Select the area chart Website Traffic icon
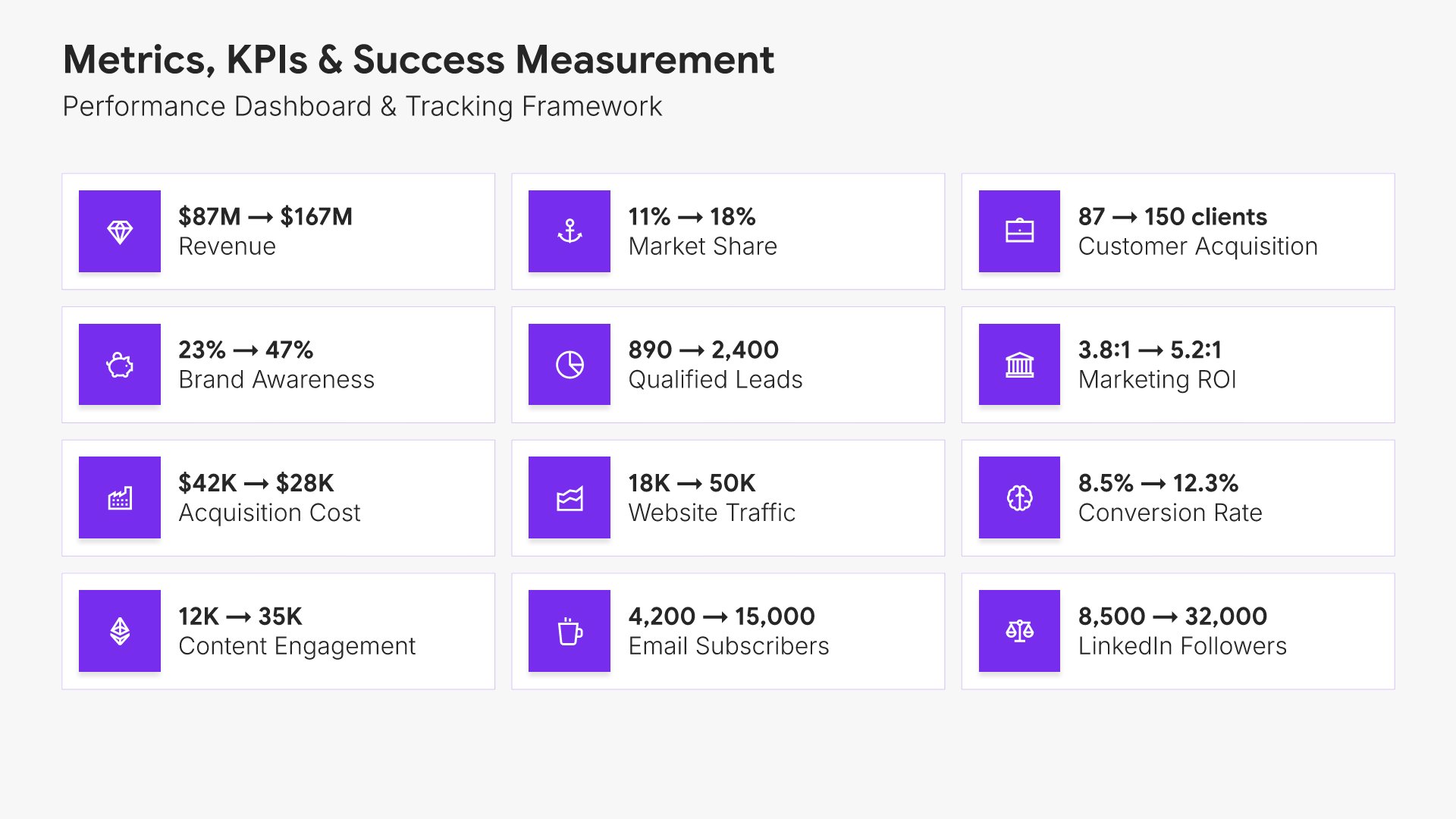The height and width of the screenshot is (819, 1456). pos(570,497)
